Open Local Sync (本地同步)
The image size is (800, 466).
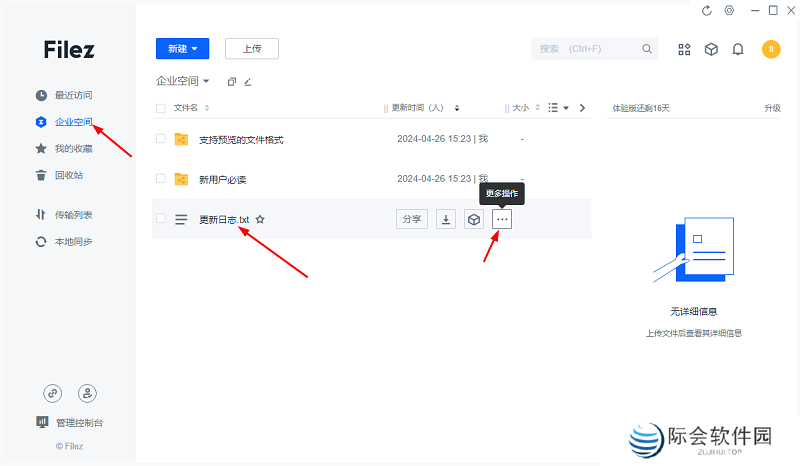(x=64, y=241)
